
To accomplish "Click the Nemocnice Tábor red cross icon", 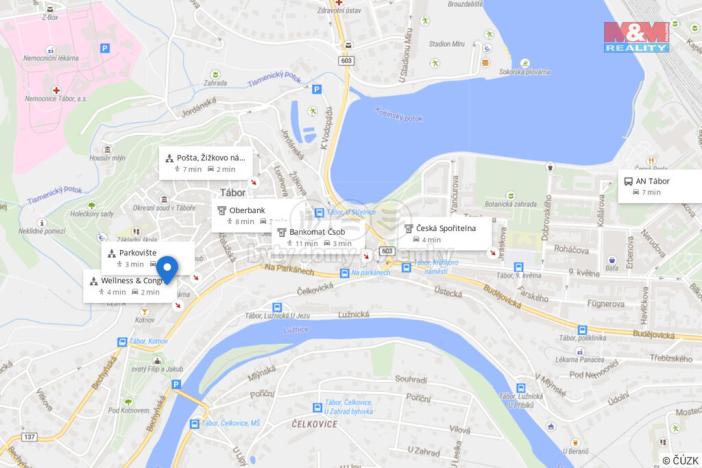I will [56, 90].
